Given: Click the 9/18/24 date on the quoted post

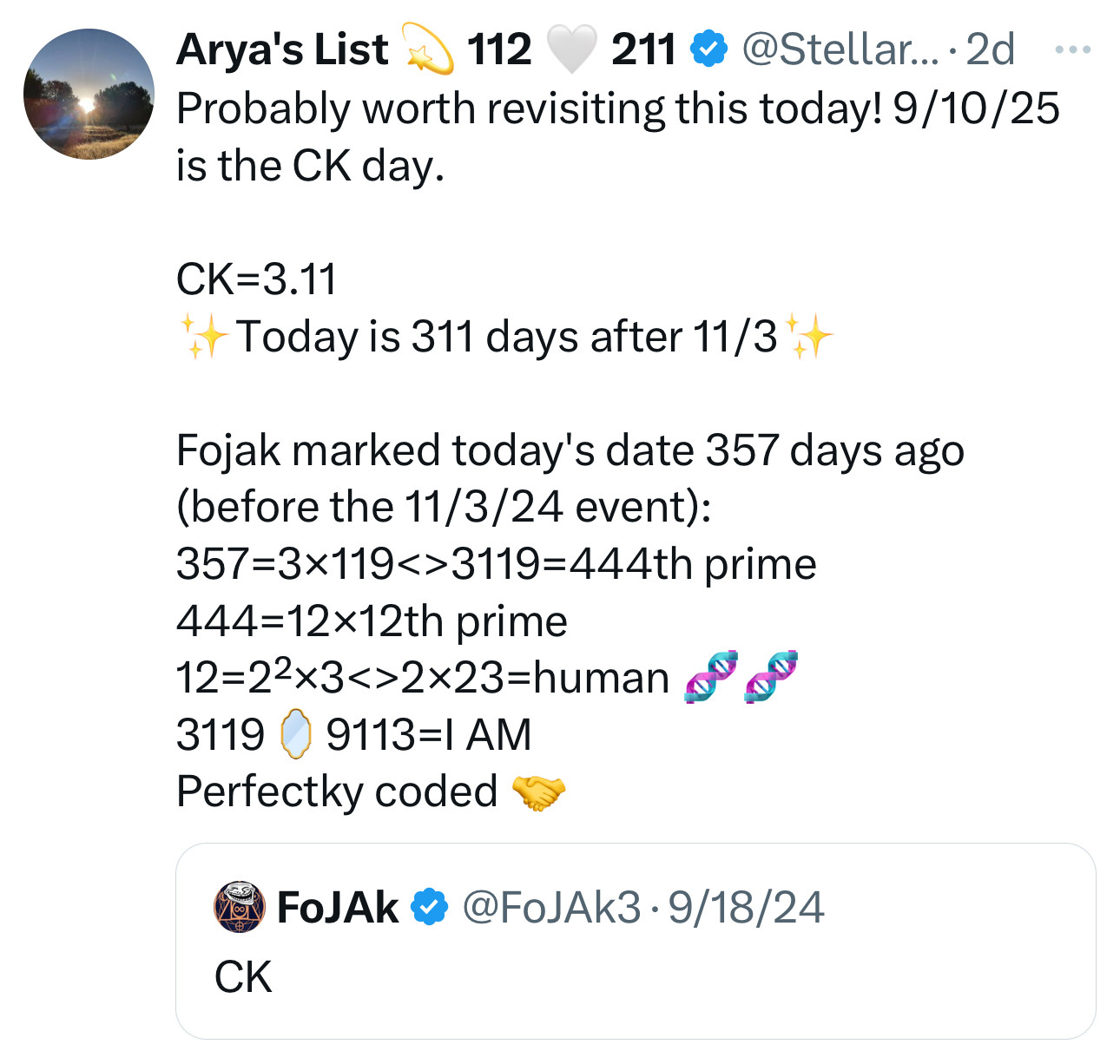Looking at the screenshot, I should [x=746, y=908].
